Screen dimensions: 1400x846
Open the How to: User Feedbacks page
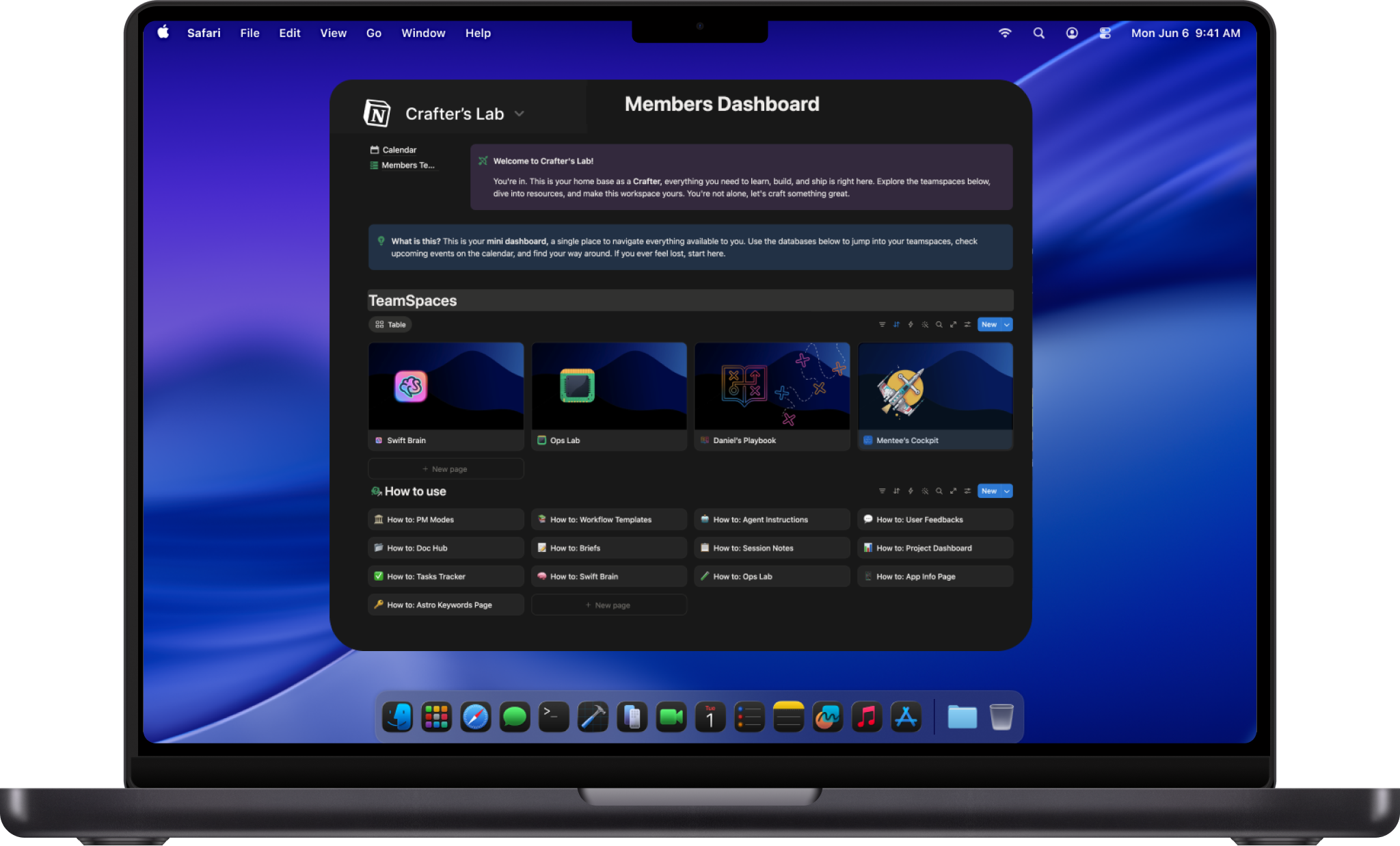[935, 520]
